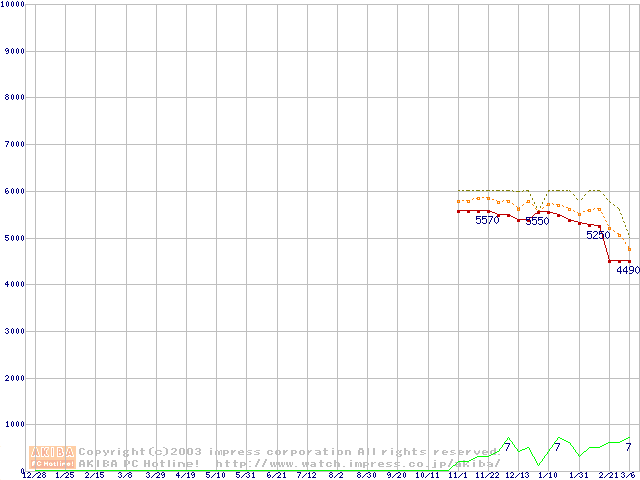Click the final red data point above 4490
This screenshot has height=480, width=640.
tap(629, 261)
